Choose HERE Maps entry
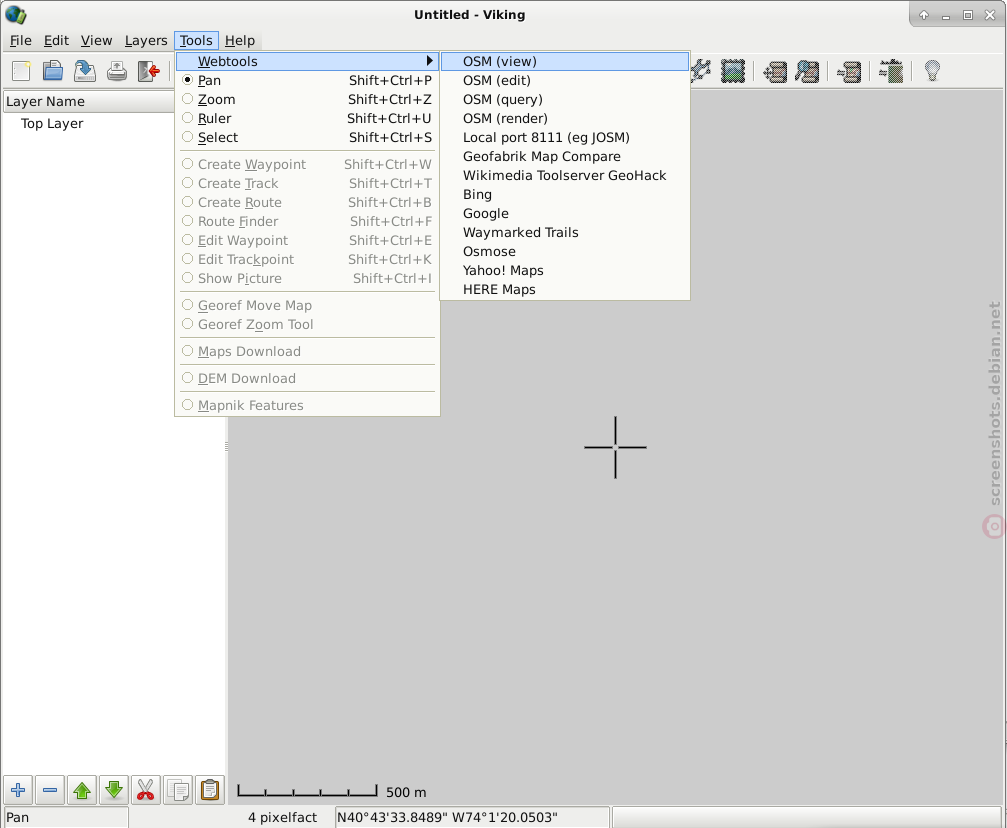 pos(565,290)
